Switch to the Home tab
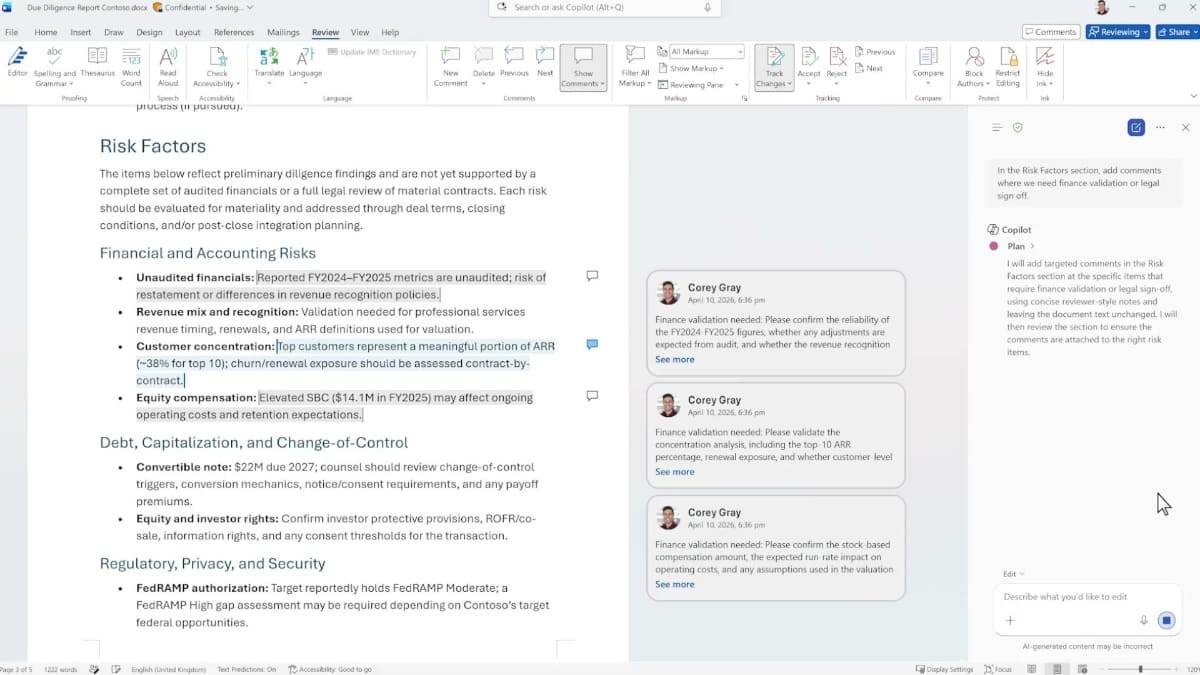 (46, 32)
